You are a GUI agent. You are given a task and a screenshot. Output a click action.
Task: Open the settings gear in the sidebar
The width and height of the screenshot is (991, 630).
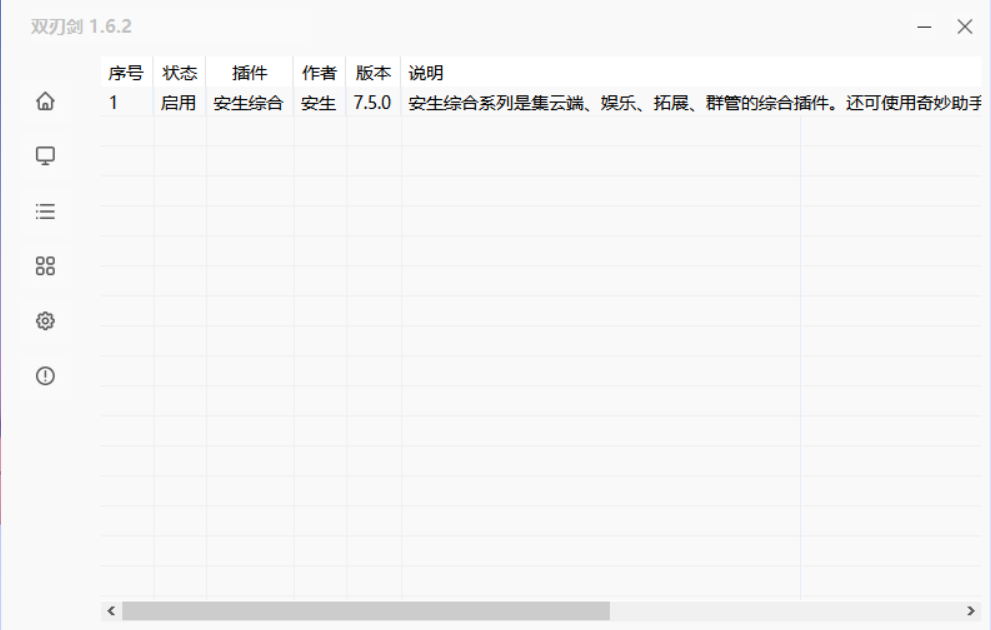point(44,321)
